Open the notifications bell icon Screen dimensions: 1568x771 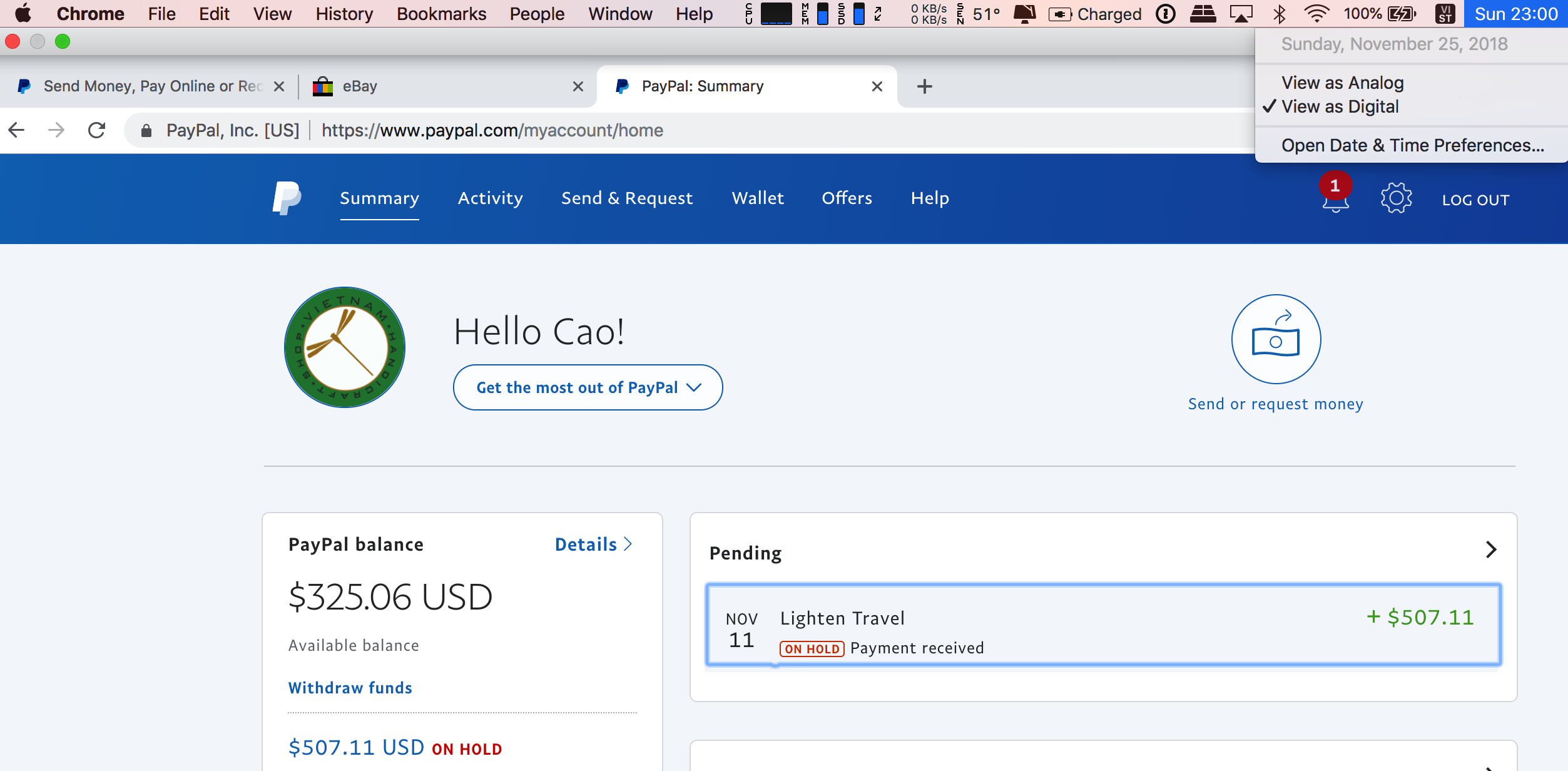click(1335, 199)
